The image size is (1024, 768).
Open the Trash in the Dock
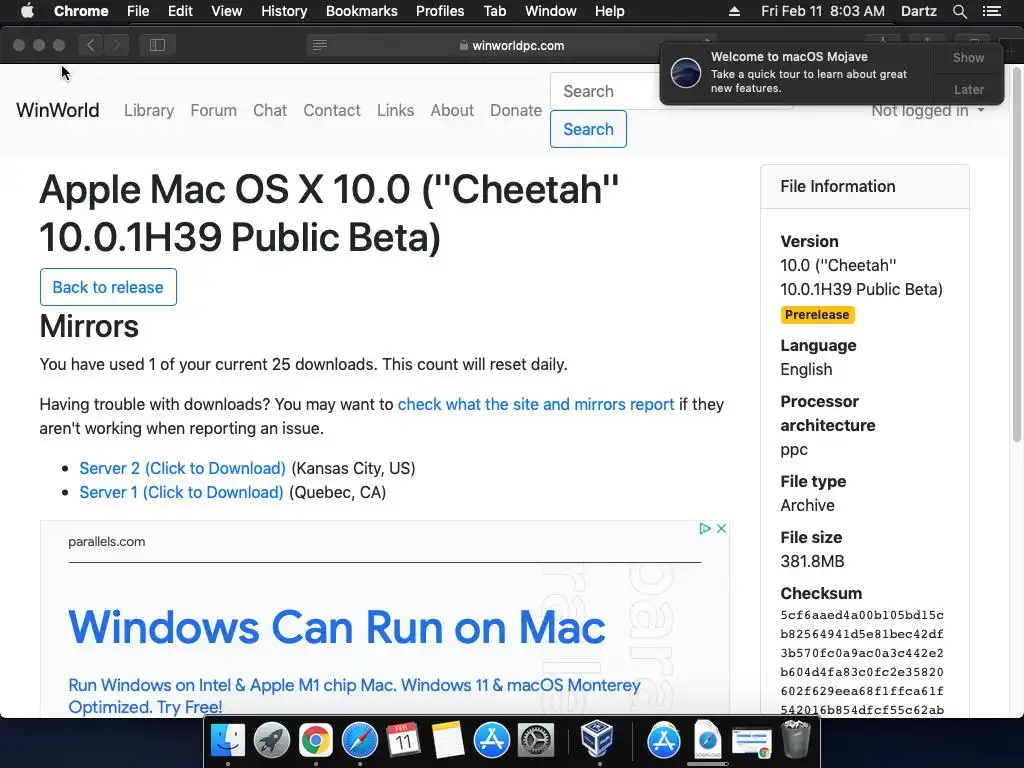[796, 739]
